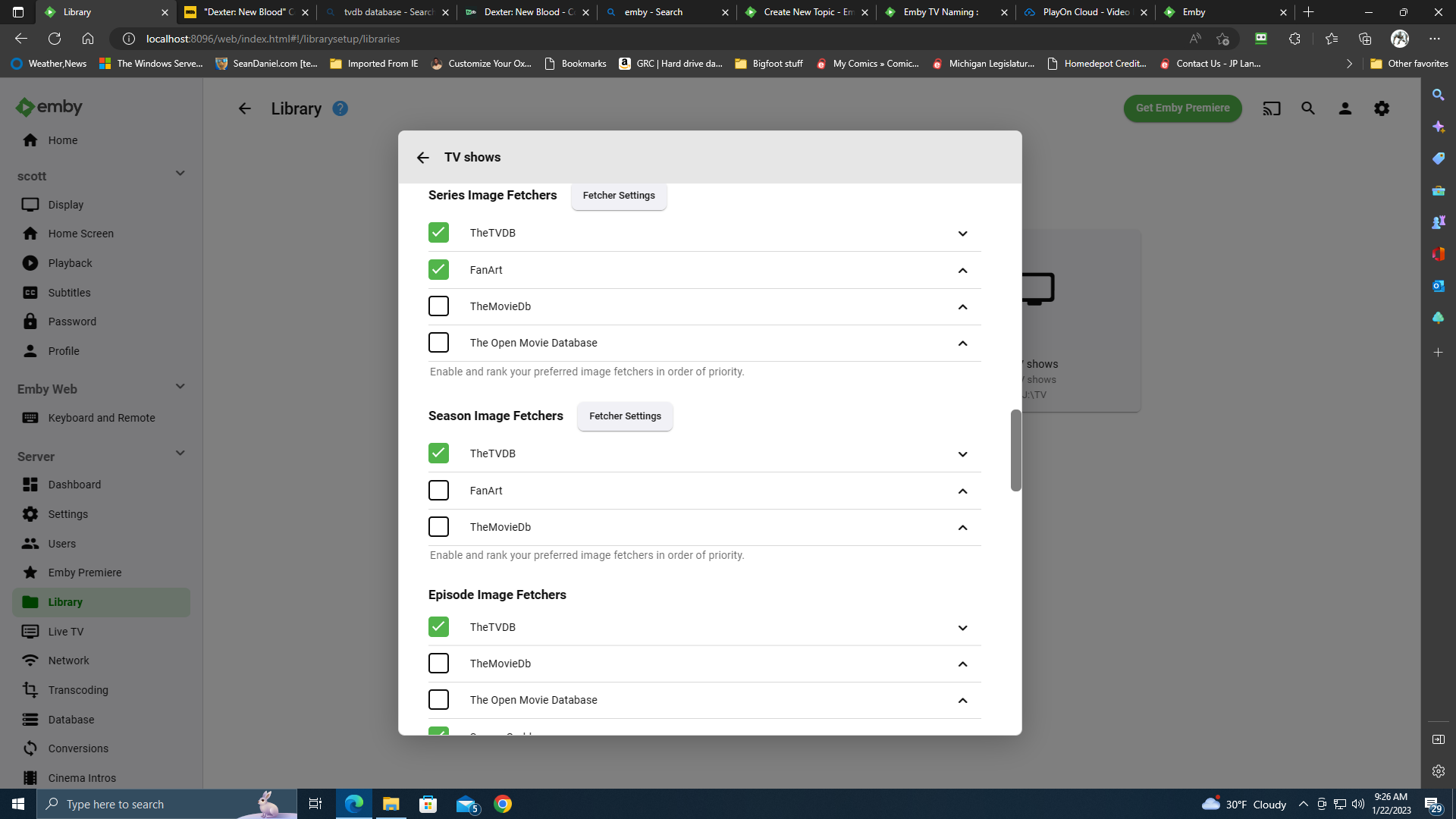Open Series Image Fetchers Fetcher Settings
The width and height of the screenshot is (1456, 819).
(x=619, y=196)
